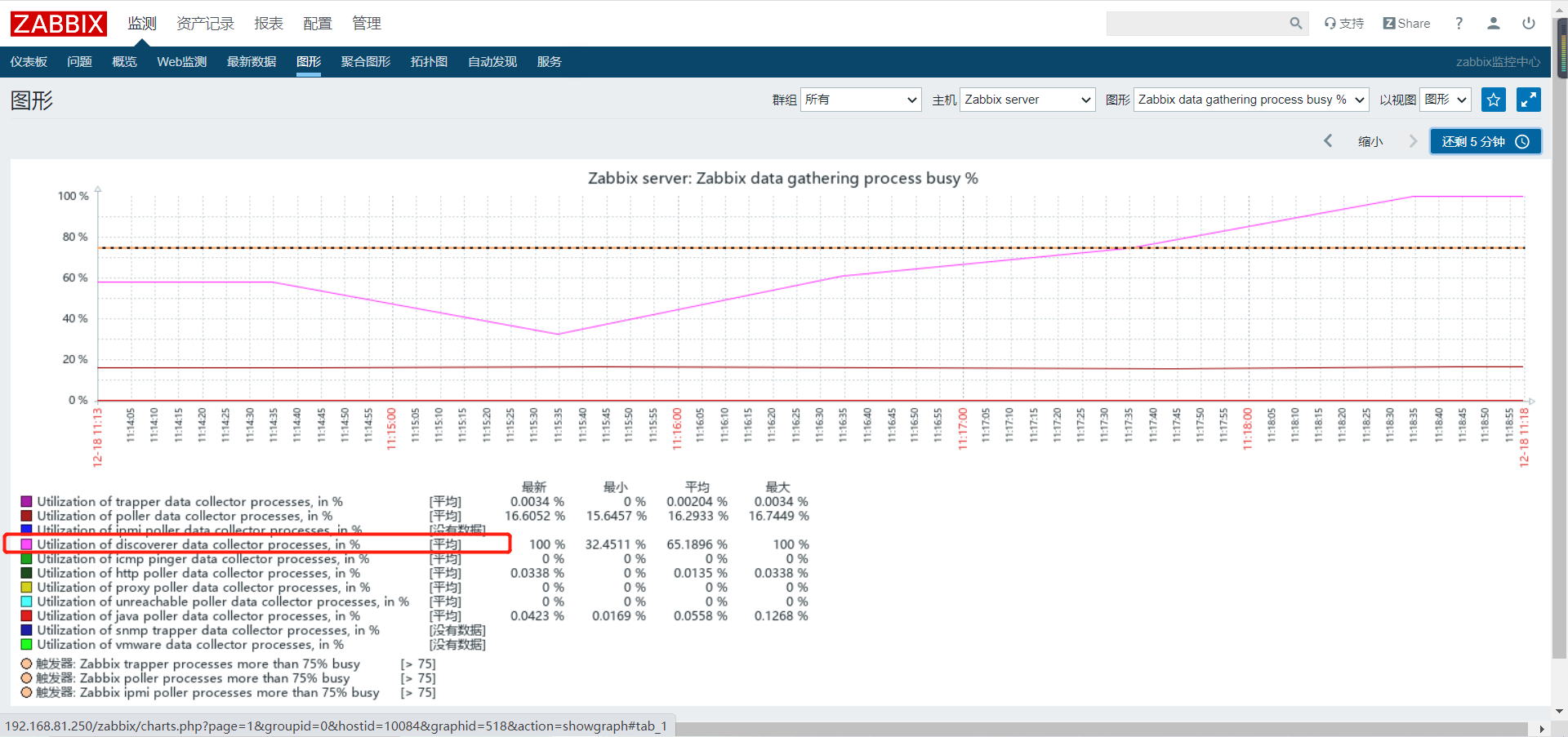Image resolution: width=1568 pixels, height=737 pixels.
Task: Click the snmp trapper legend blue swatch
Action: click(27, 630)
